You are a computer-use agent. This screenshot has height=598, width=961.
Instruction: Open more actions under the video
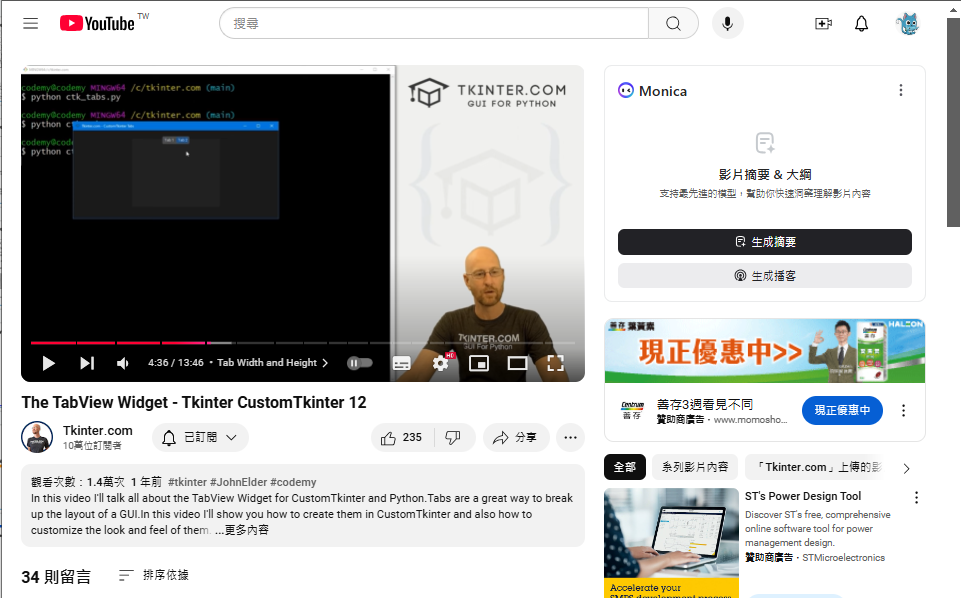coord(571,437)
